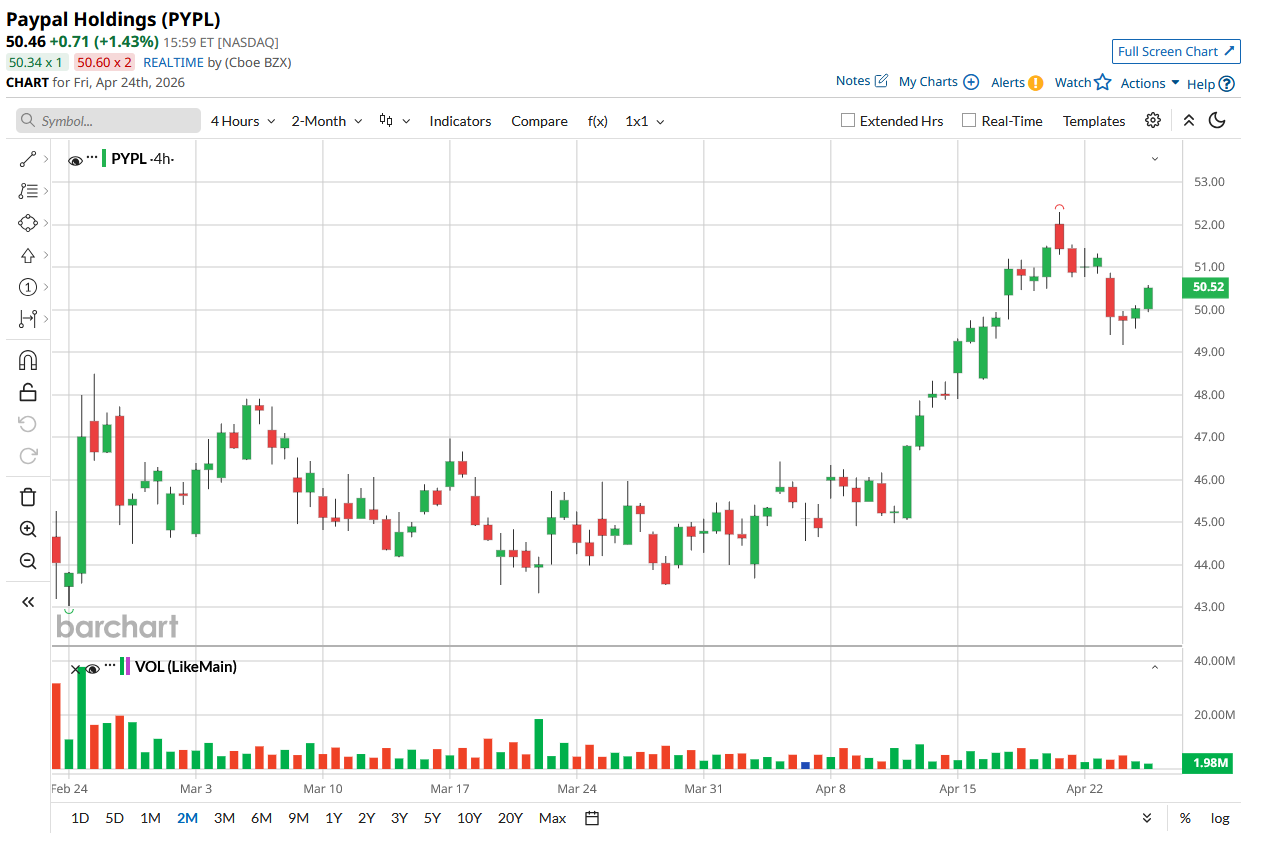Click the zoom out magnifier icon
This screenshot has height=844, width=1263.
28,561
